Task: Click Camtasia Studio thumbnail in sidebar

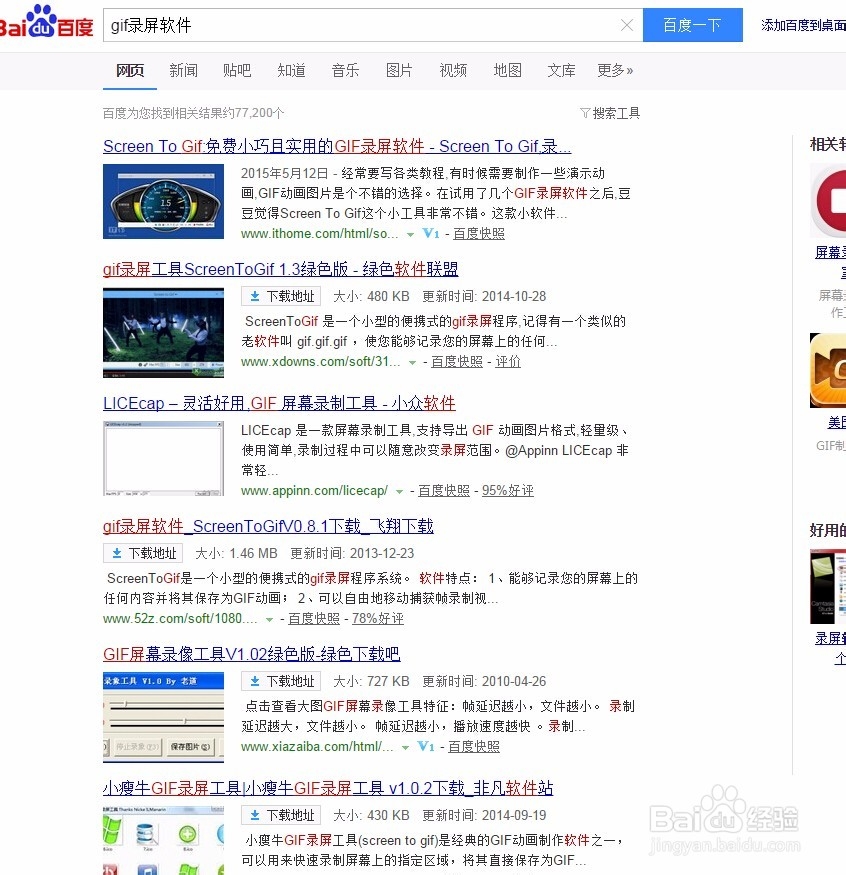Action: pos(828,586)
